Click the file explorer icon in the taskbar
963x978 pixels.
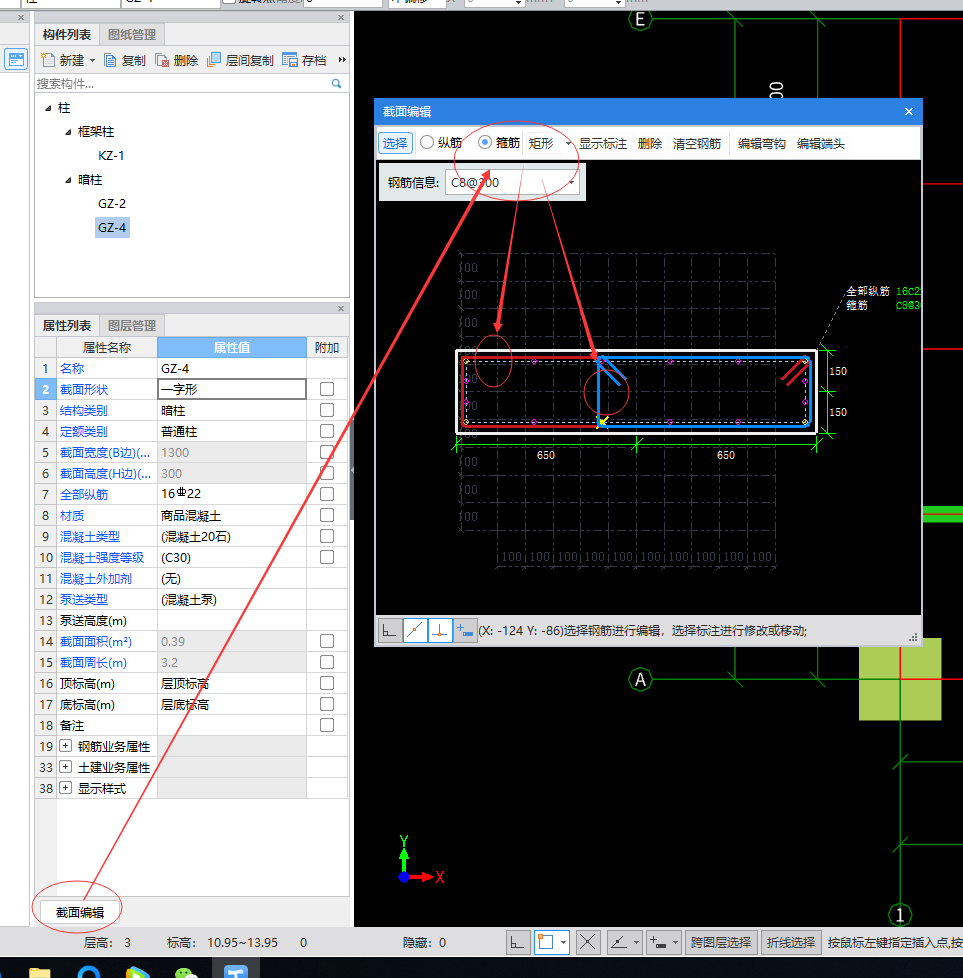(39, 972)
